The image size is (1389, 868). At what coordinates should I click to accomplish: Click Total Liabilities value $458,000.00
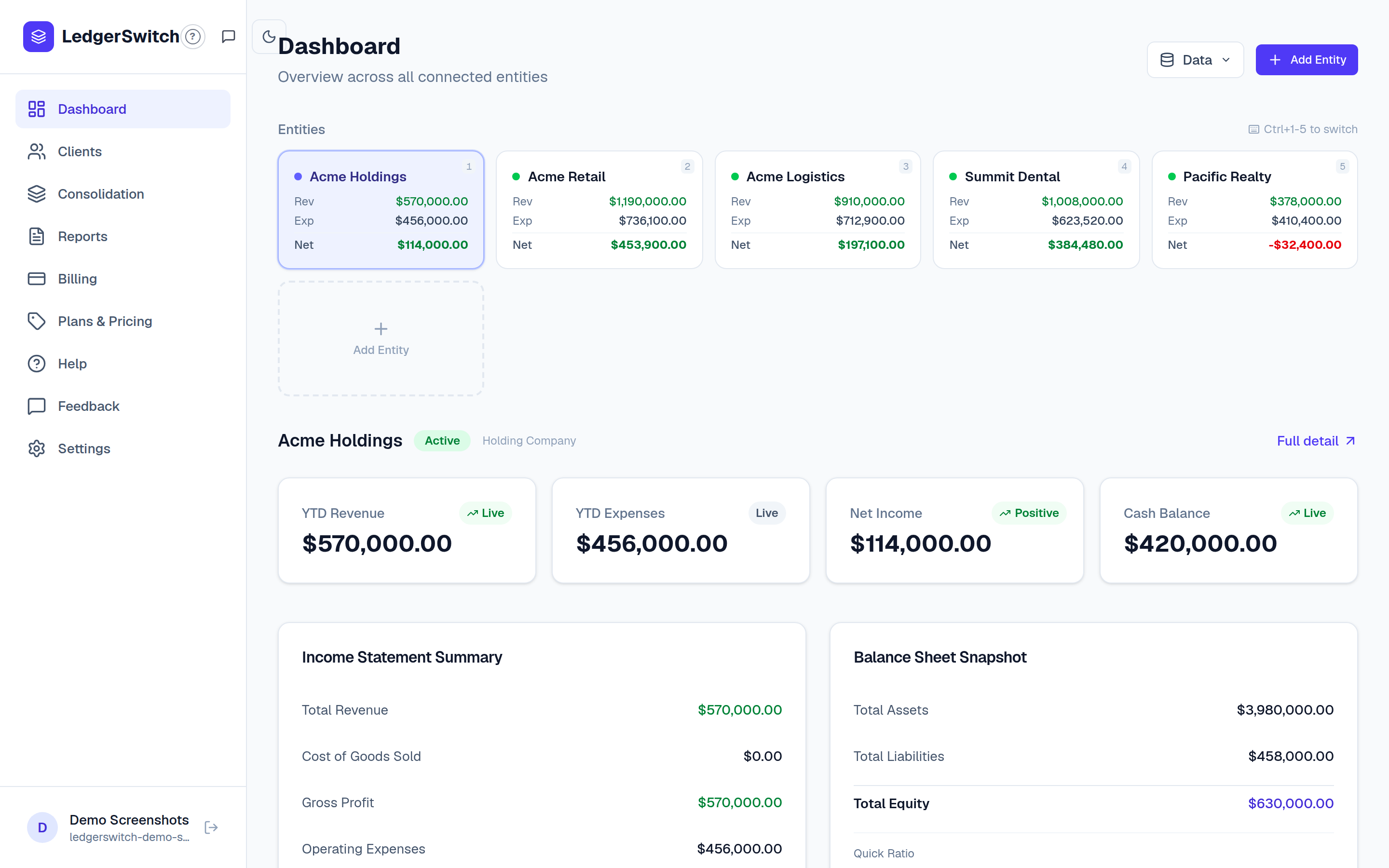point(1291,757)
